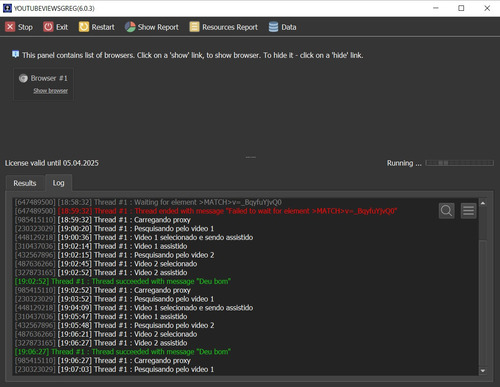Image resolution: width=500 pixels, height=387 pixels.
Task: Click the yellow Restart icon
Action: click(84, 27)
